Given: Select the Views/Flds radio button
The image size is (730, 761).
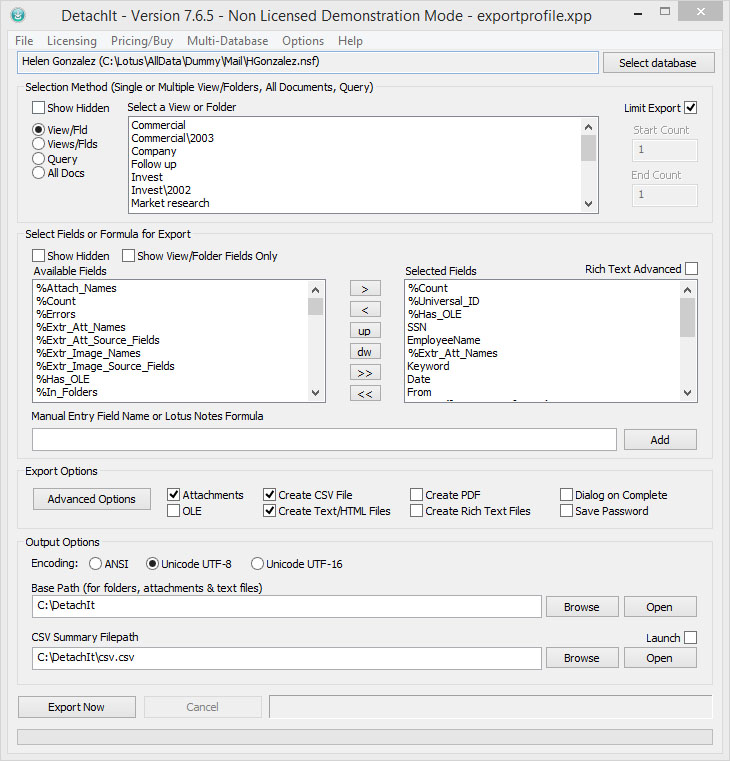Looking at the screenshot, I should click(x=38, y=144).
